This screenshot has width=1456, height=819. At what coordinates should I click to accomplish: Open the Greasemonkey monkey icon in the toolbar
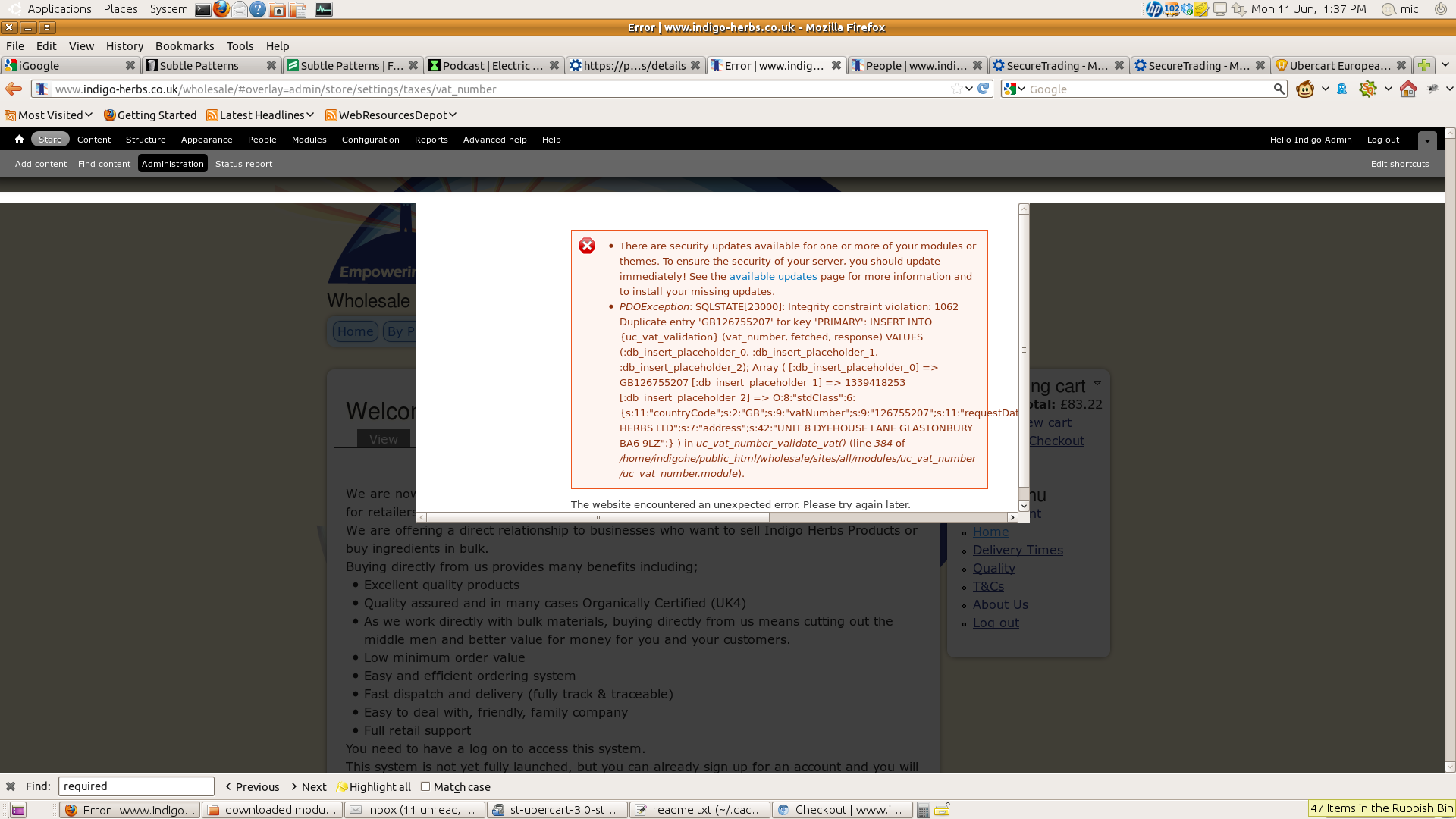1304,89
